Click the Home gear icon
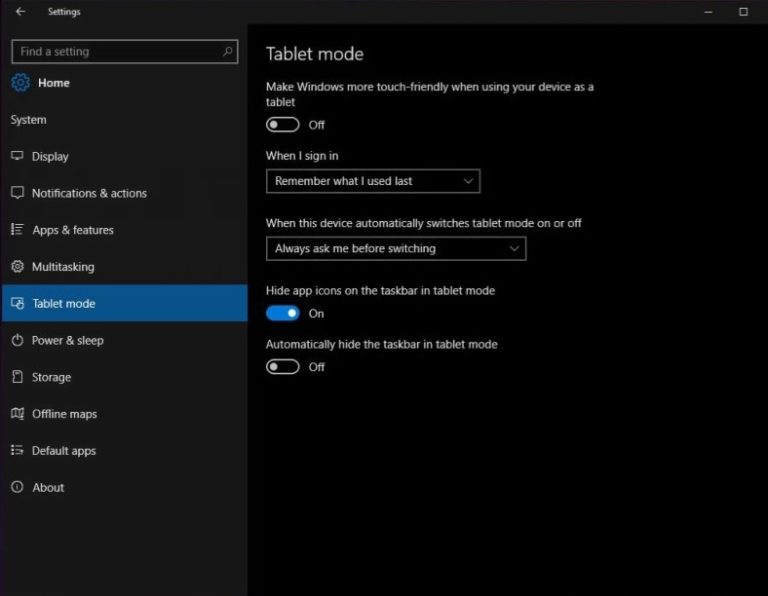 [x=20, y=83]
